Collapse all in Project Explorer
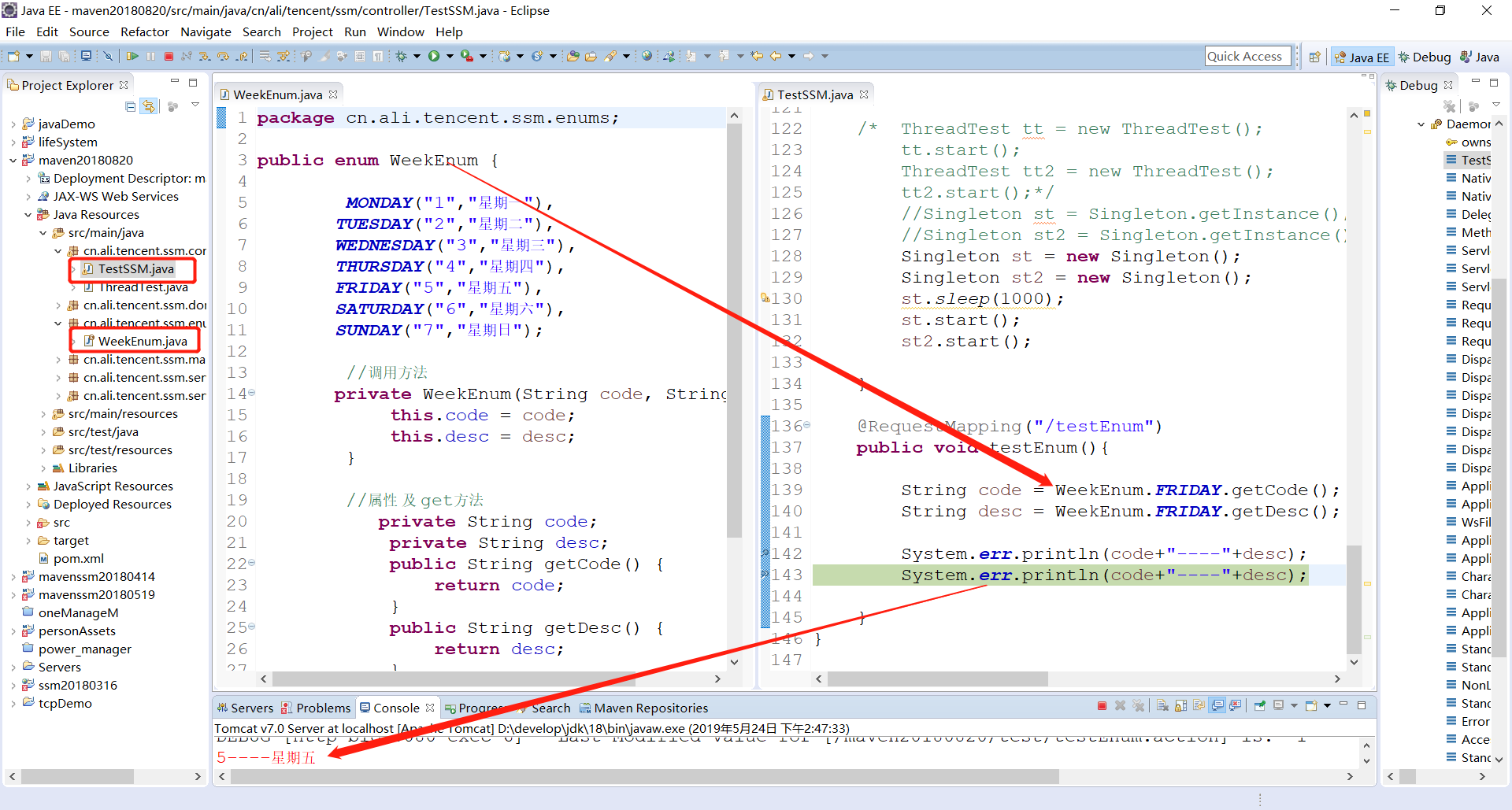The height and width of the screenshot is (810, 1512). 131,105
